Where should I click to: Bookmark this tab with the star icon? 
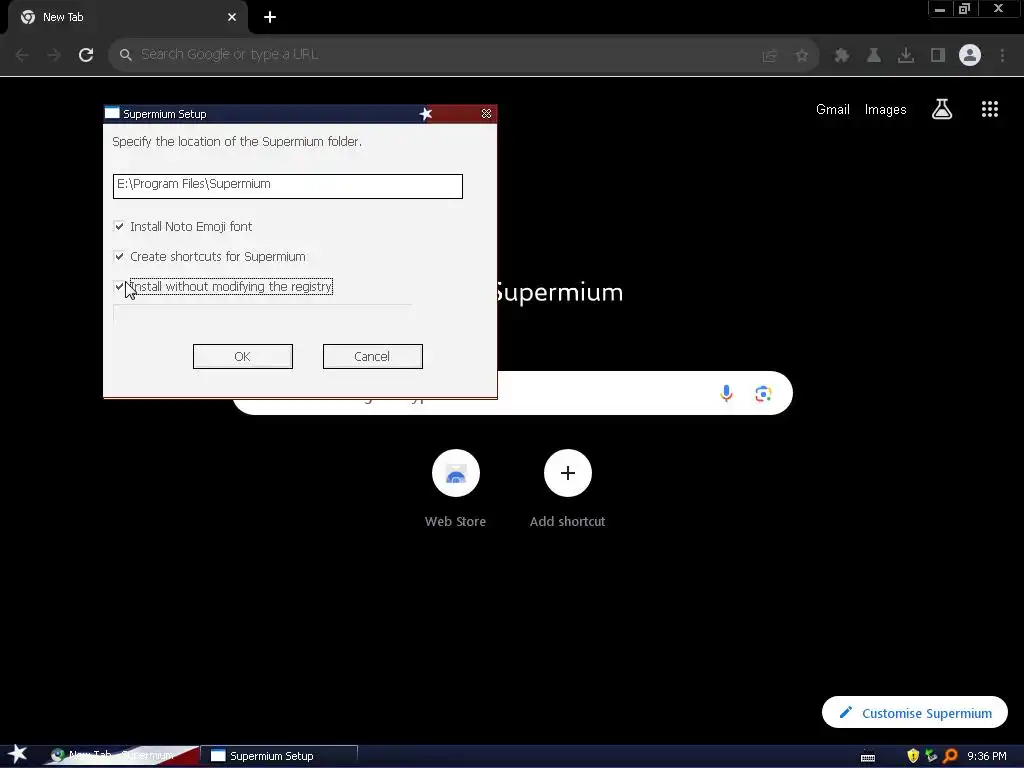[x=801, y=56]
